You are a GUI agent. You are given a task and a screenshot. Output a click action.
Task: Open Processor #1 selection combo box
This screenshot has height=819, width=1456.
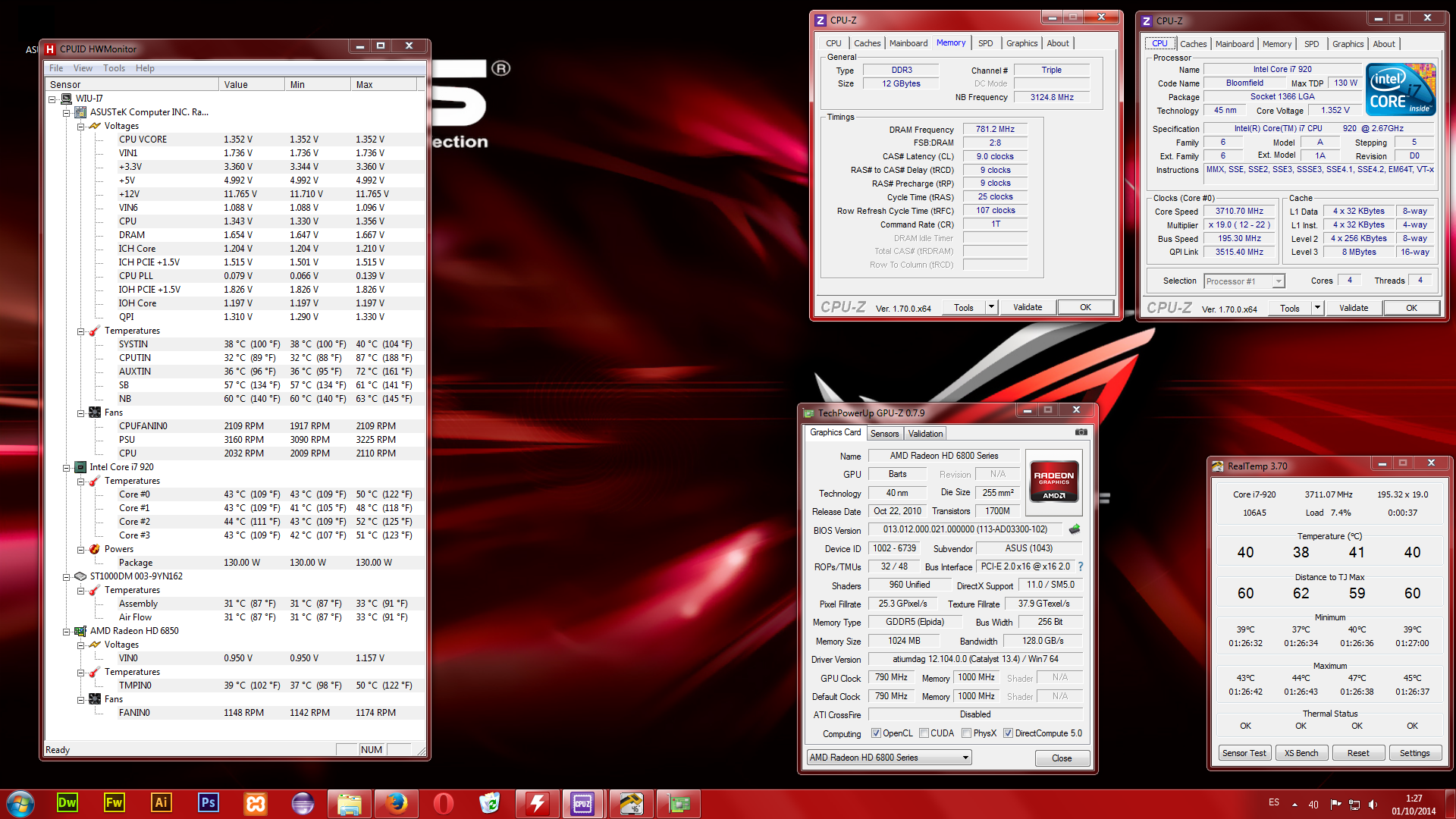pyautogui.click(x=1244, y=281)
